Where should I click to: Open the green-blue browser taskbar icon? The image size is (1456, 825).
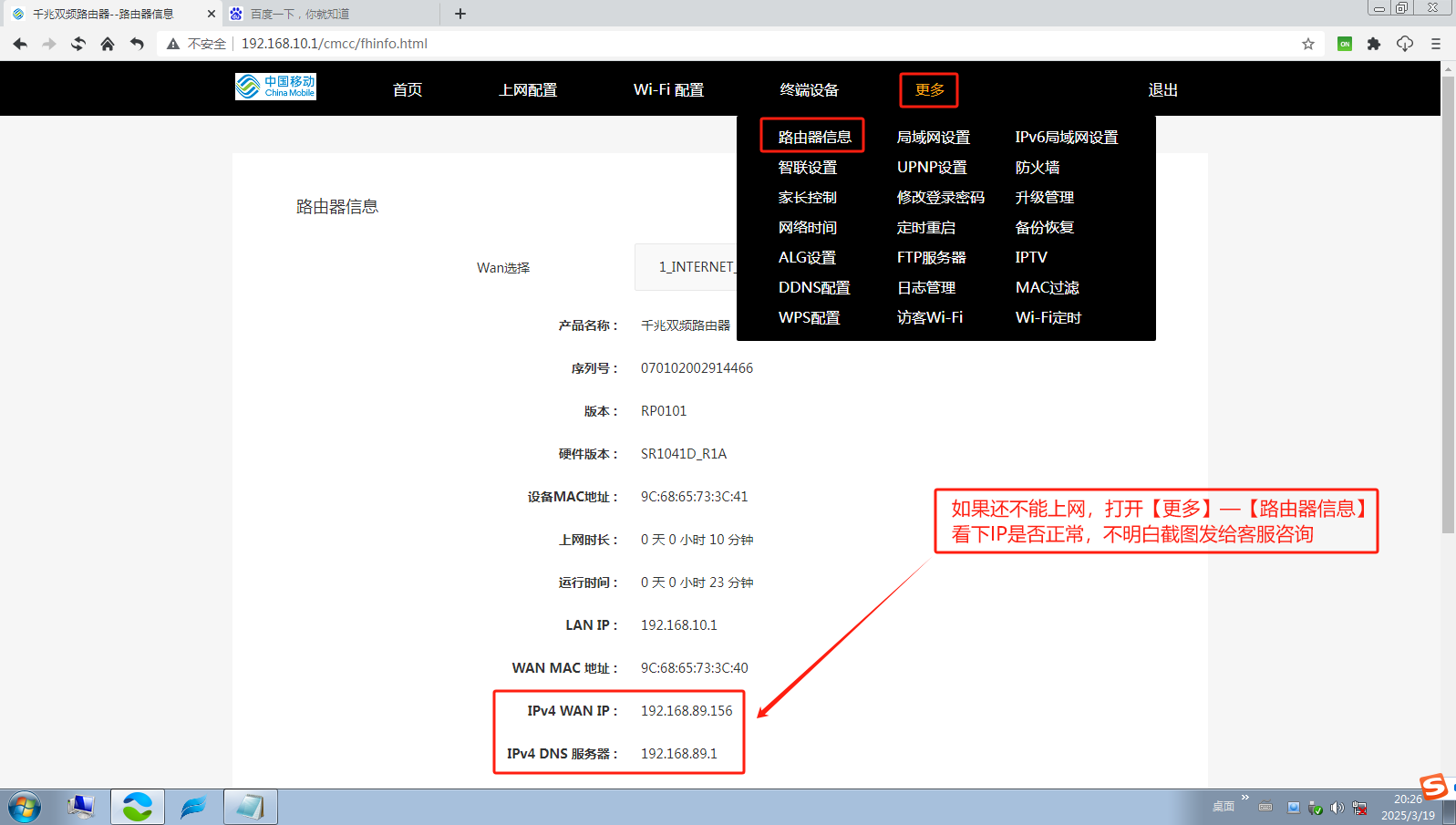138,808
